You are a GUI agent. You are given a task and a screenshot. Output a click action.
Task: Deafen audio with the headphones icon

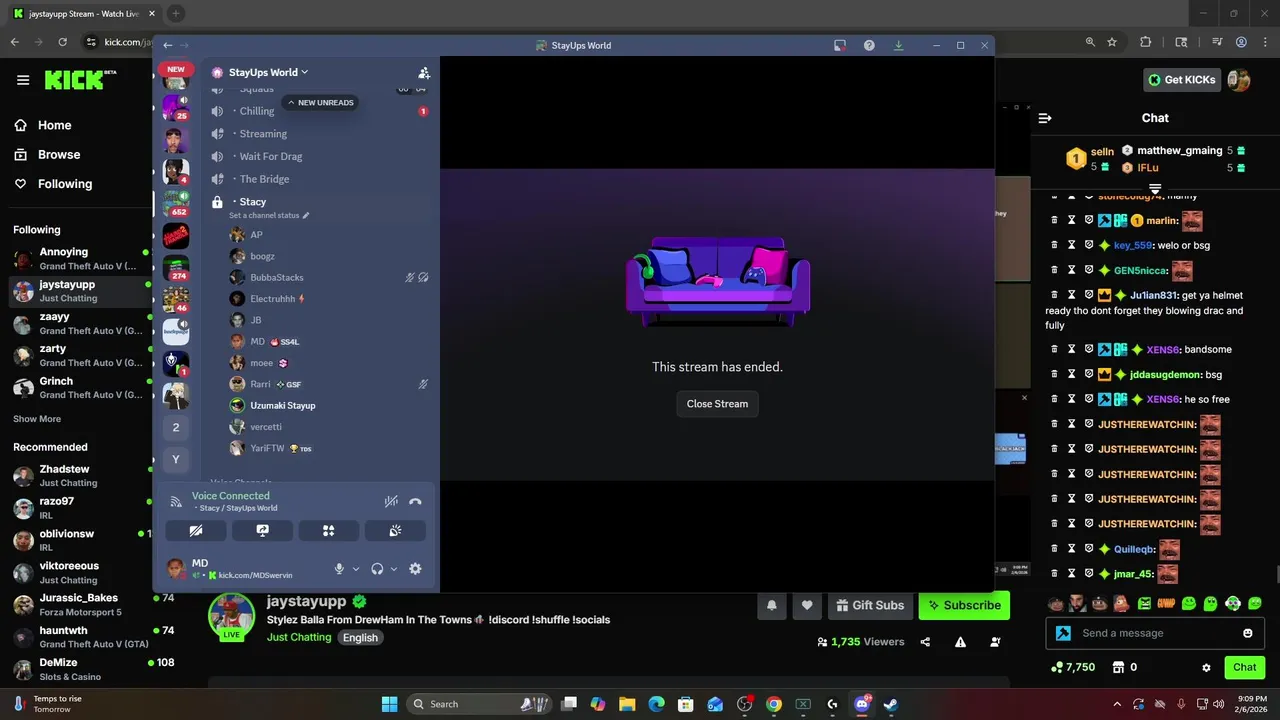pos(377,569)
